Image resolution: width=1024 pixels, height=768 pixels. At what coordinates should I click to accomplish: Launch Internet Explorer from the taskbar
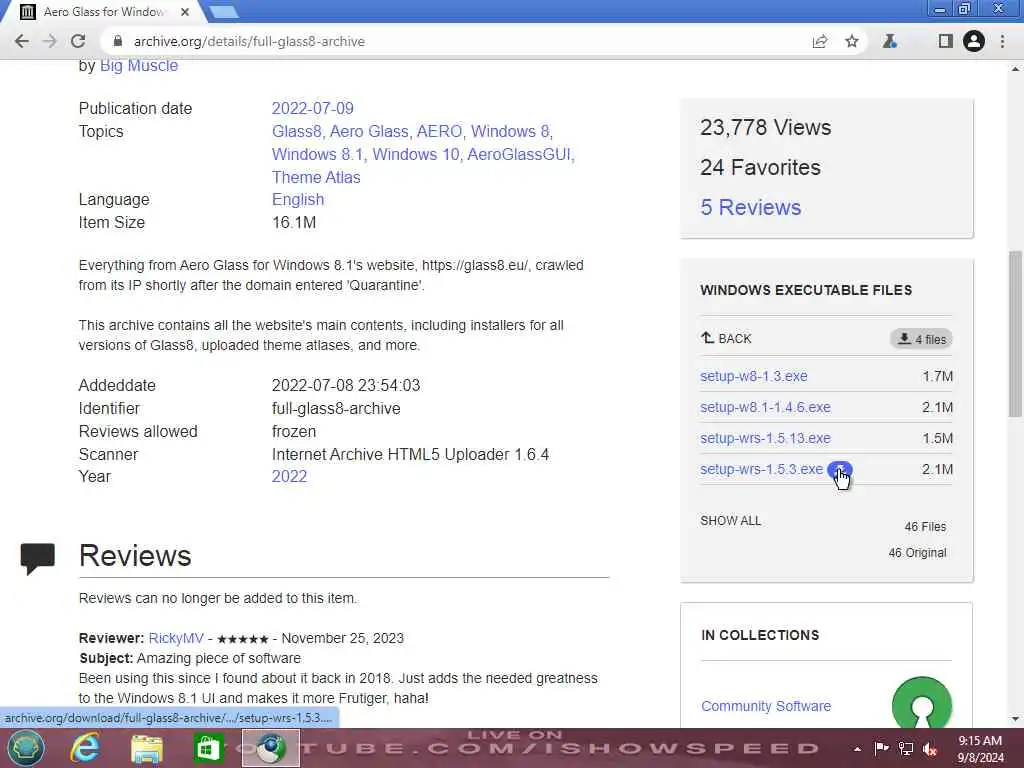click(x=85, y=748)
